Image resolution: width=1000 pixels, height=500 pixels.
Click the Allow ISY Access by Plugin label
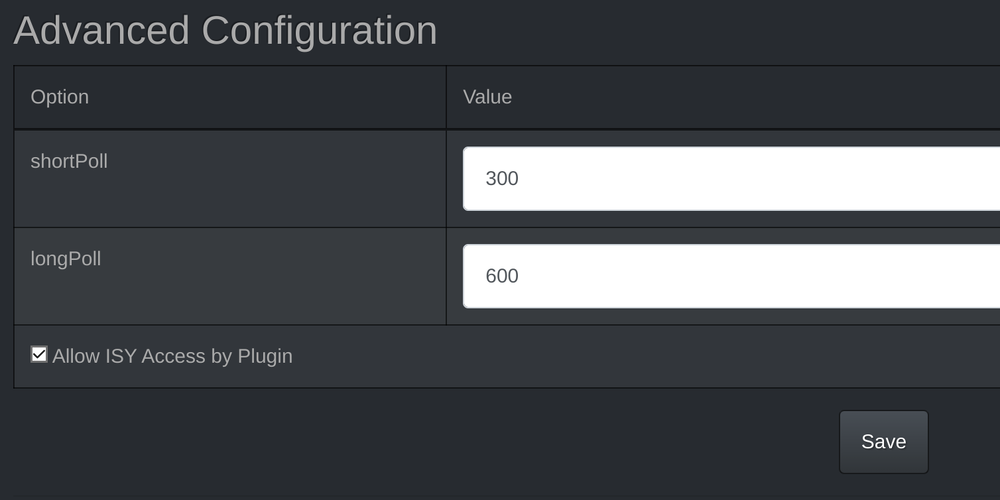pyautogui.click(x=172, y=356)
